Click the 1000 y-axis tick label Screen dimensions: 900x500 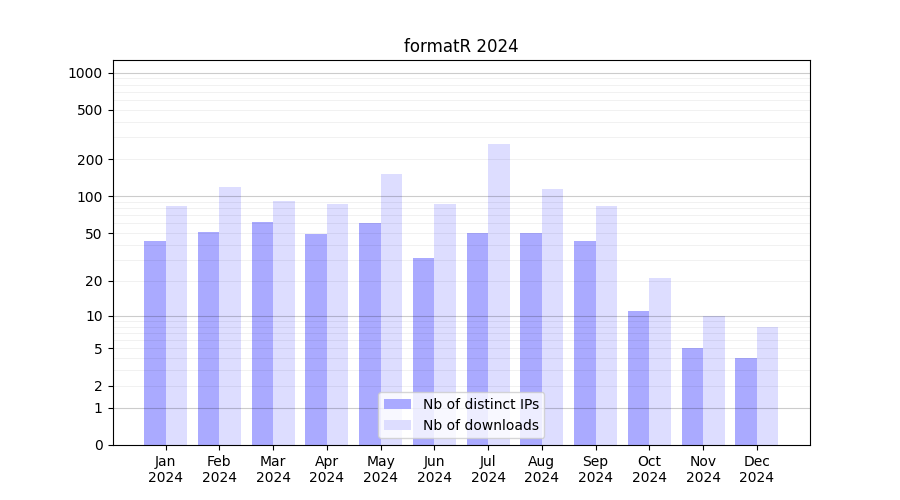84,73
